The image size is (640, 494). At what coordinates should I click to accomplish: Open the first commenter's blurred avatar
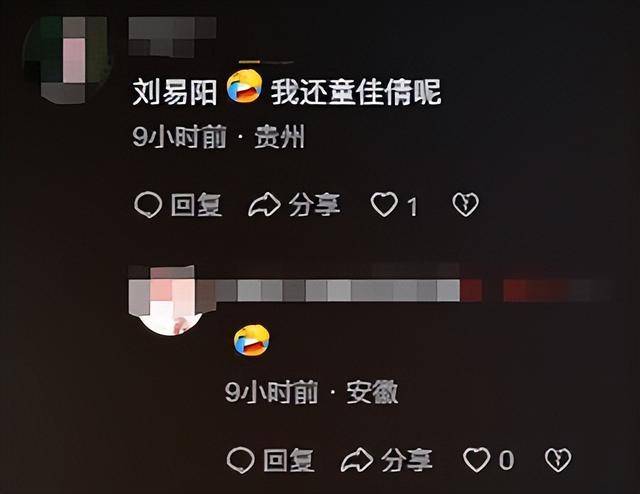click(x=67, y=60)
